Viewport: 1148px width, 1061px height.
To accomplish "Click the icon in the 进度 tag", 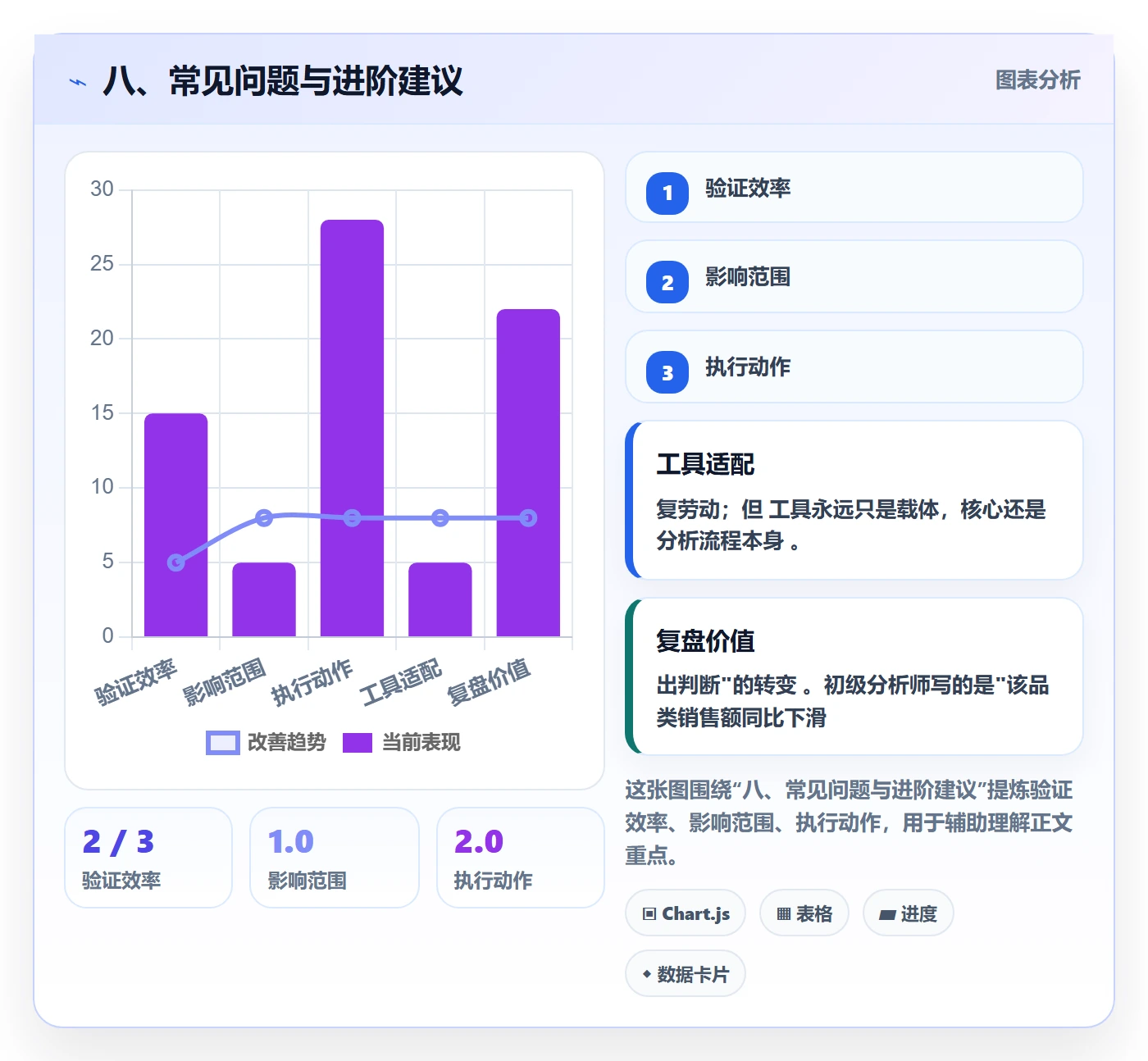I will point(887,914).
